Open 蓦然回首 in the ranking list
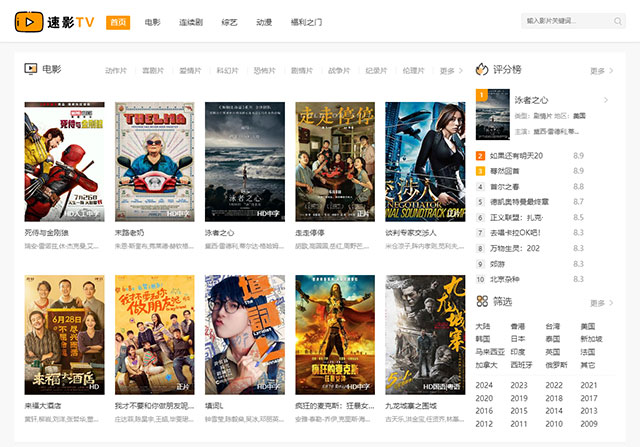The image size is (640, 447). [x=504, y=171]
